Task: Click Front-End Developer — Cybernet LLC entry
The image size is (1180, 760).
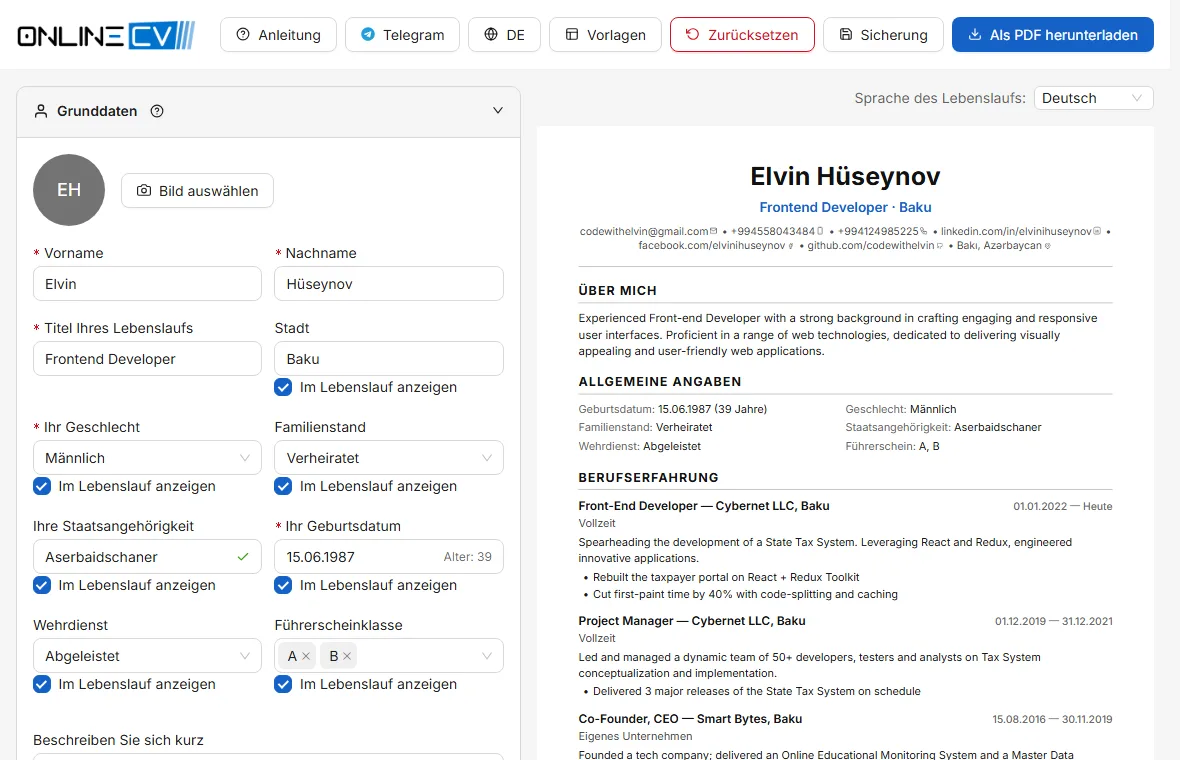Action: point(704,506)
